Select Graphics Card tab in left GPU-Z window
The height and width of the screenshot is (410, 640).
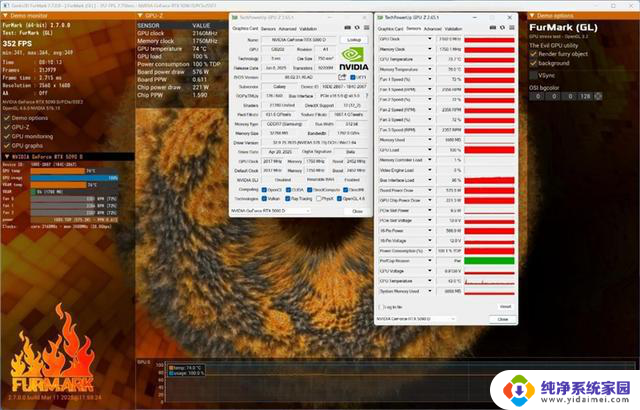pyautogui.click(x=245, y=29)
